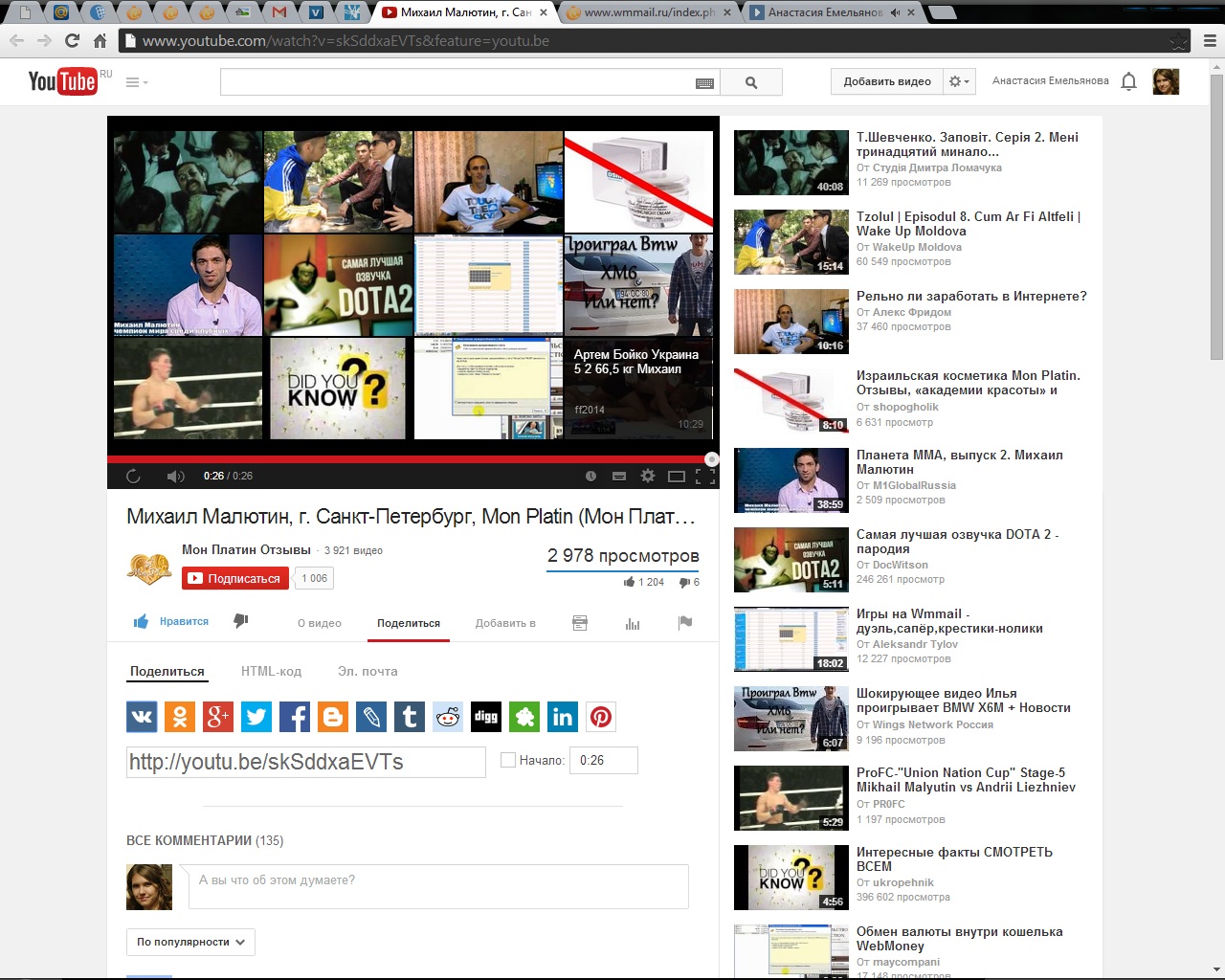Image resolution: width=1225 pixels, height=980 pixels.
Task: Expand По популярности sort dropdown
Action: [x=190, y=942]
